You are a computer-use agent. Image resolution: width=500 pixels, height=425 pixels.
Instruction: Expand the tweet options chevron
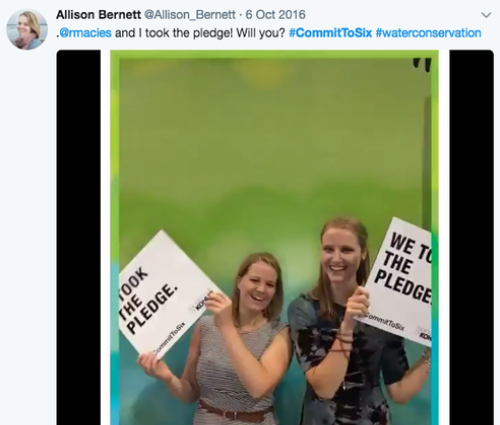[x=486, y=15]
